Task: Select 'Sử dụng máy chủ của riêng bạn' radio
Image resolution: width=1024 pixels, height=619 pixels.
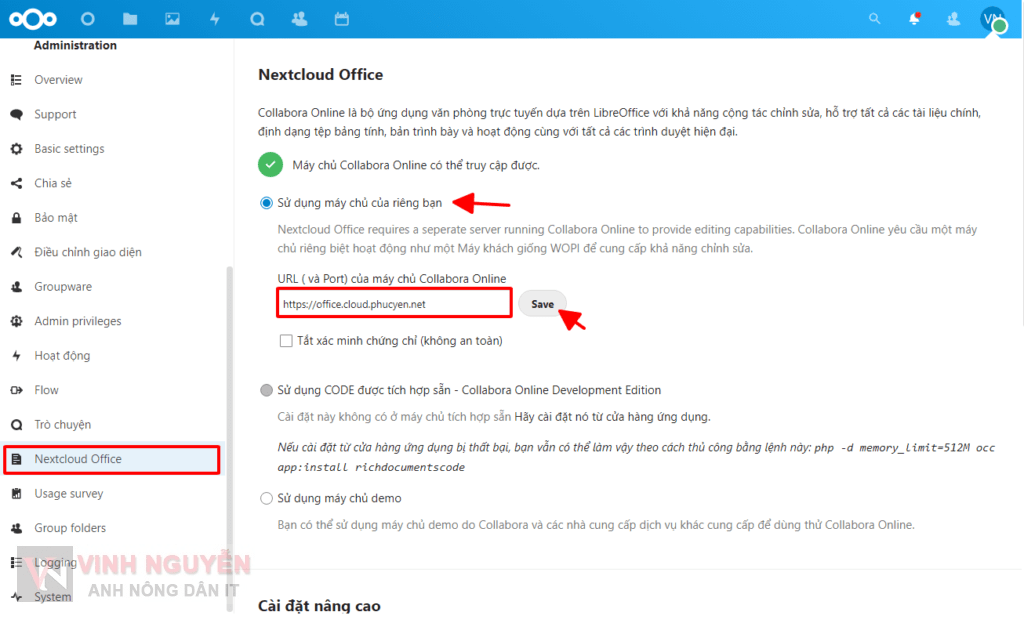Action: [266, 203]
